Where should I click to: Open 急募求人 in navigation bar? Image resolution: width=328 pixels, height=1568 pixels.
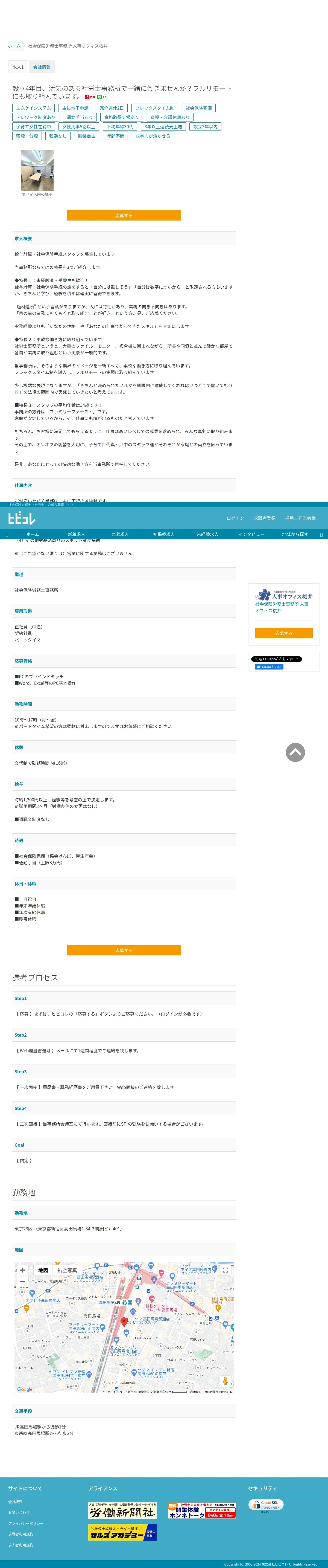click(120, 534)
